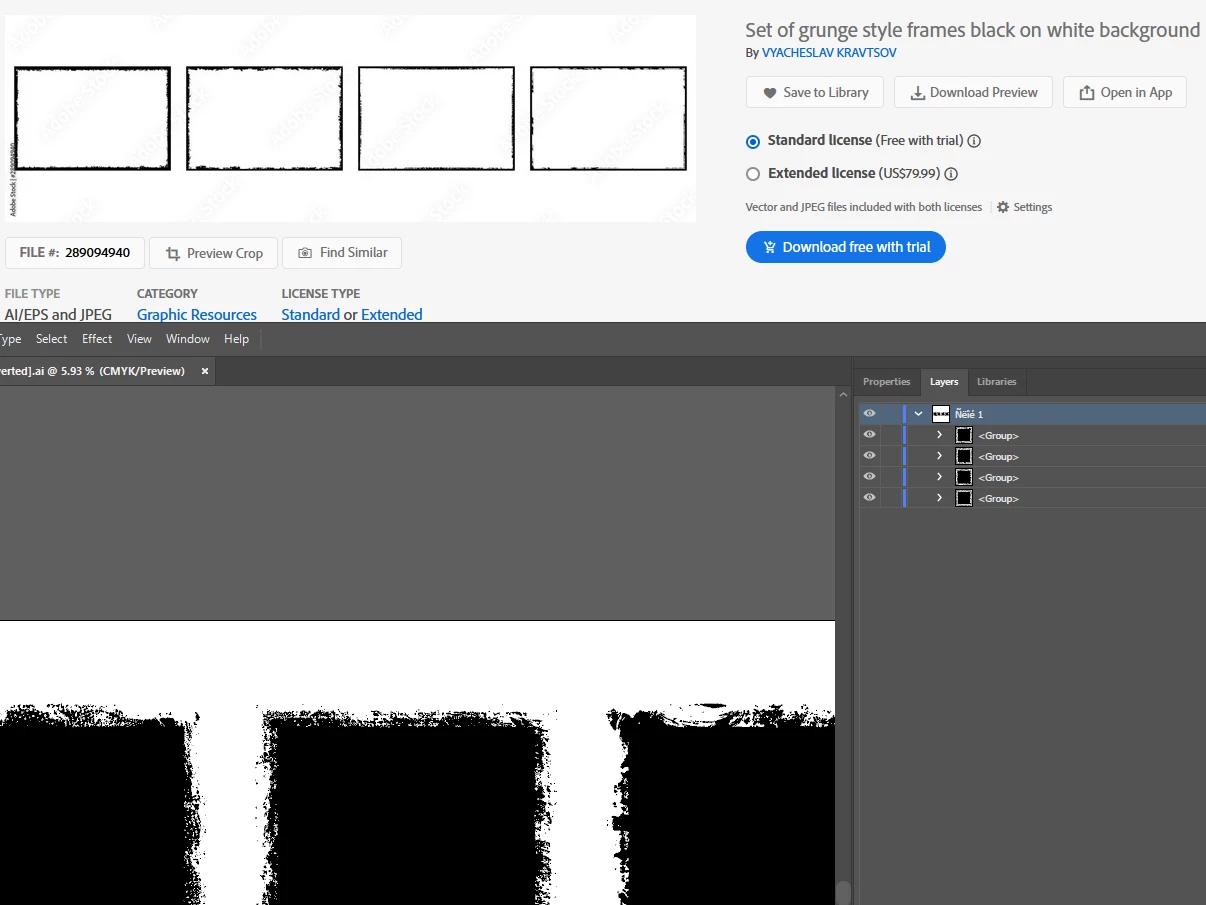Click the FILE # 289094940 box
1206x905 pixels.
coord(75,253)
